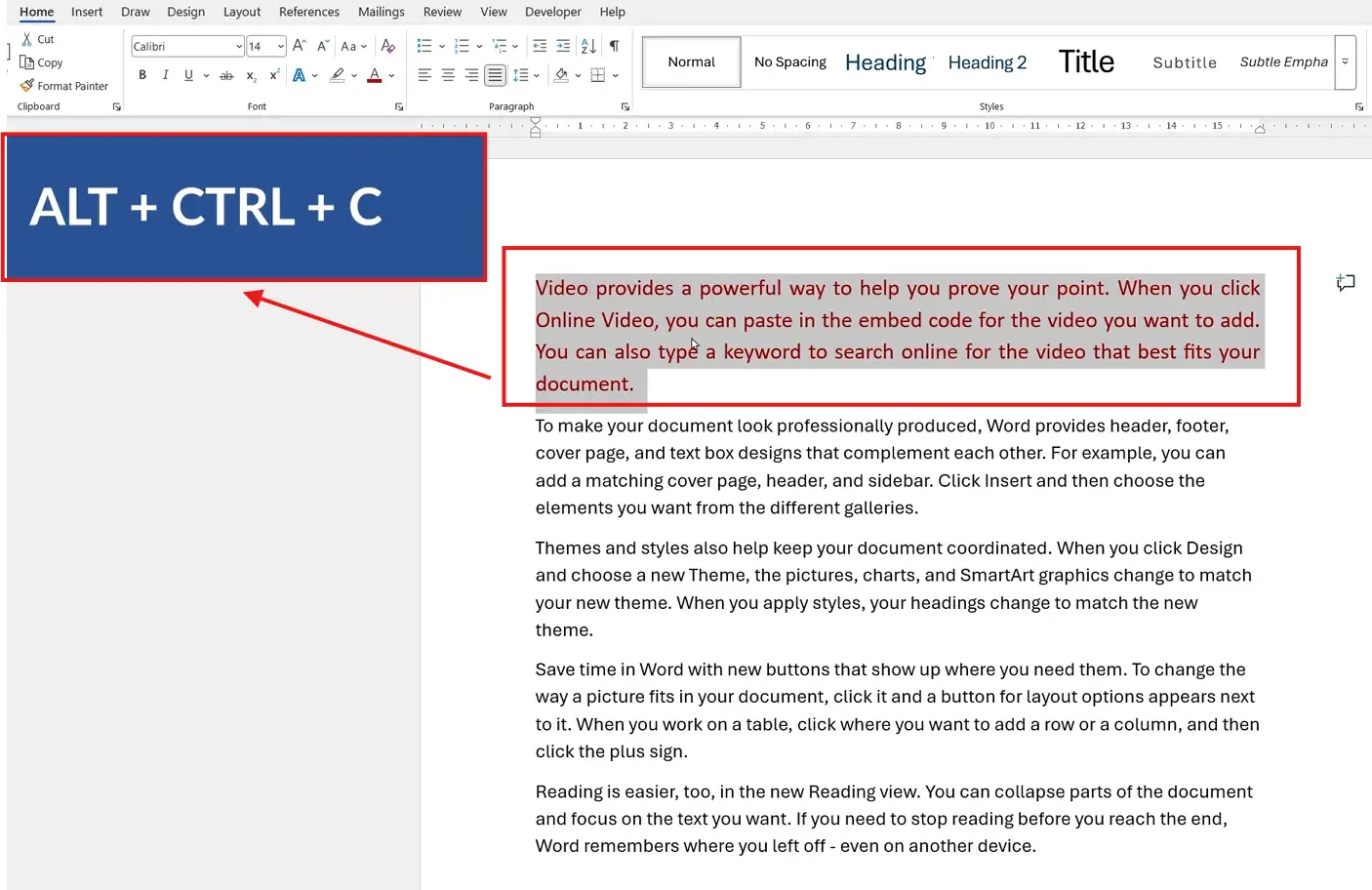
Task: Activate the Format Painter
Action: point(64,86)
